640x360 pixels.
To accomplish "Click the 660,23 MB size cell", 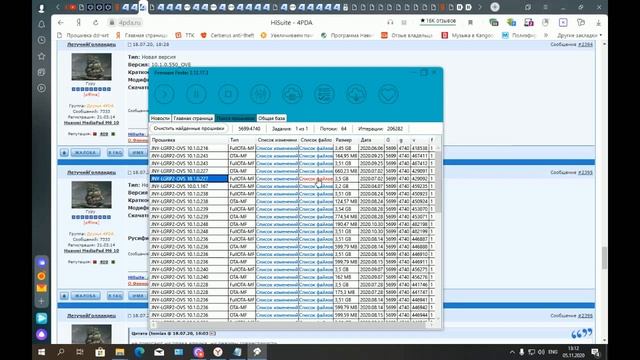I will pos(346,171).
